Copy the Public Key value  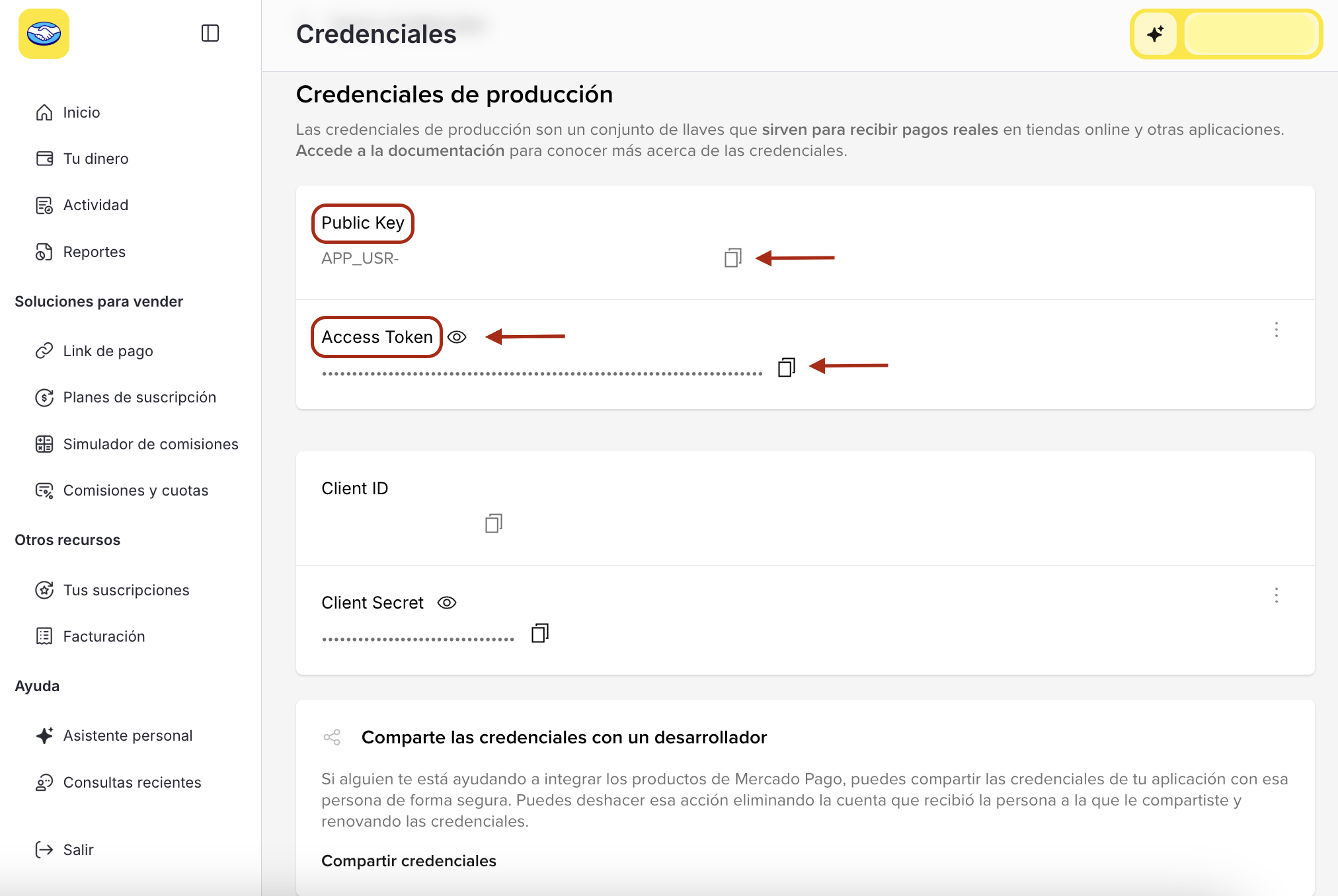(x=733, y=258)
